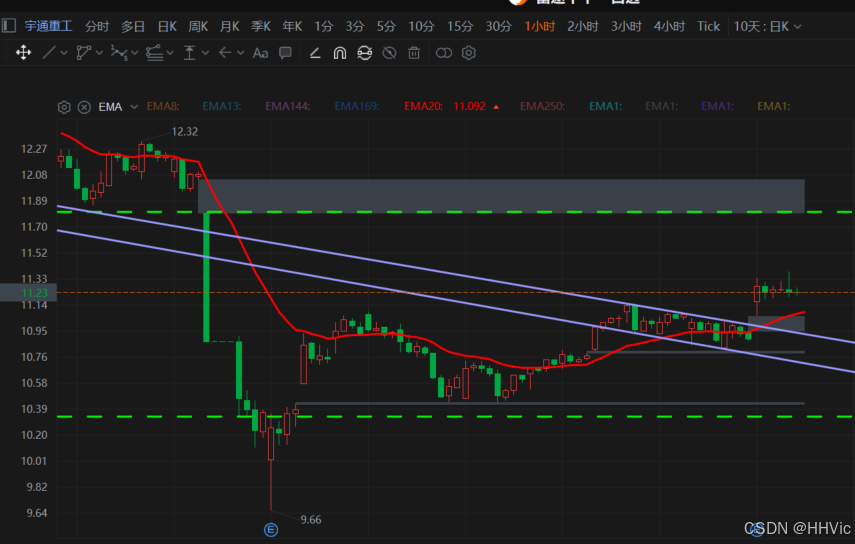
Task: Open the 10天:日K dropdown
Action: coord(767,26)
